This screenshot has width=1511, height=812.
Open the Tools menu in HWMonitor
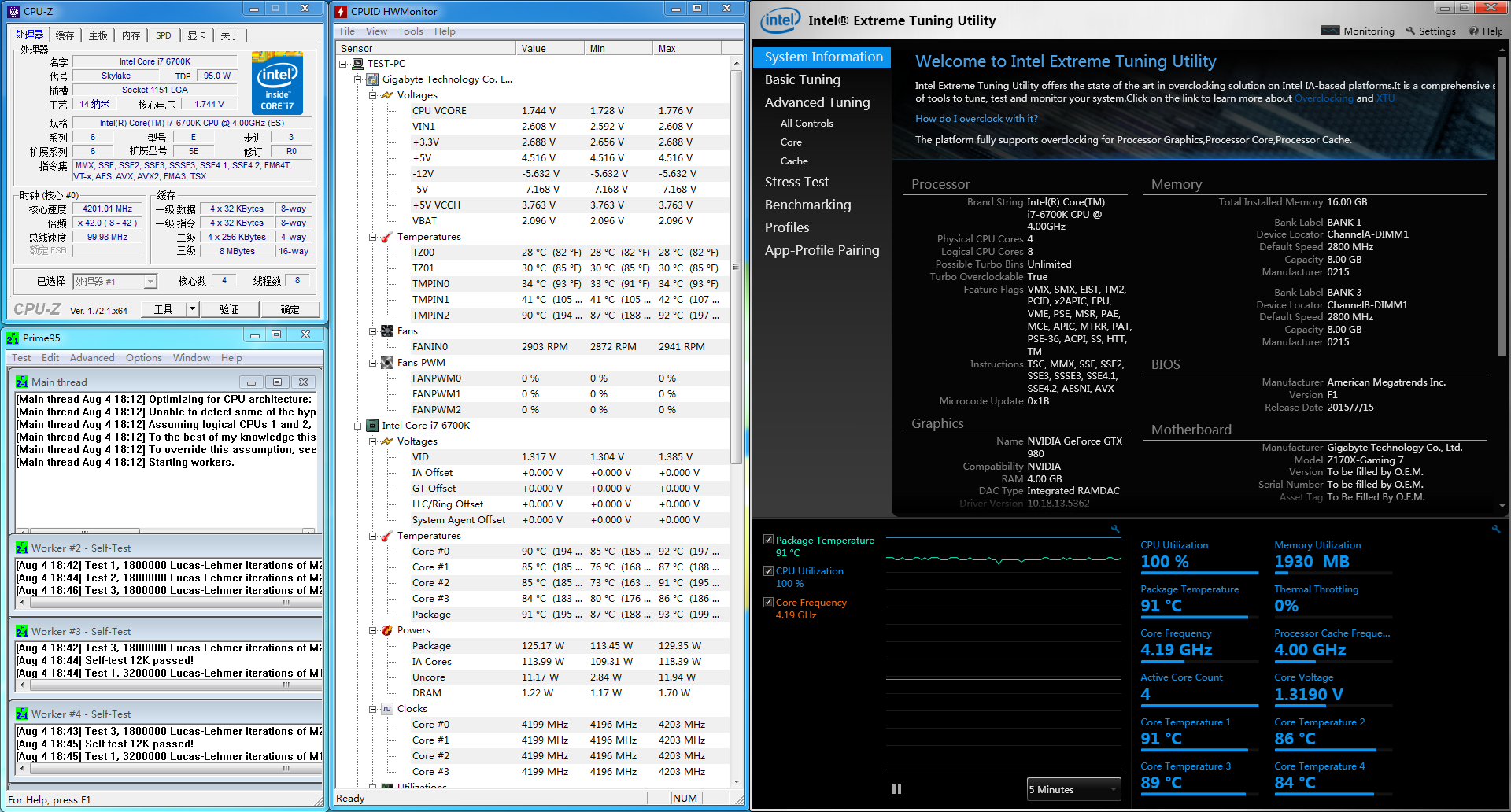click(x=410, y=31)
